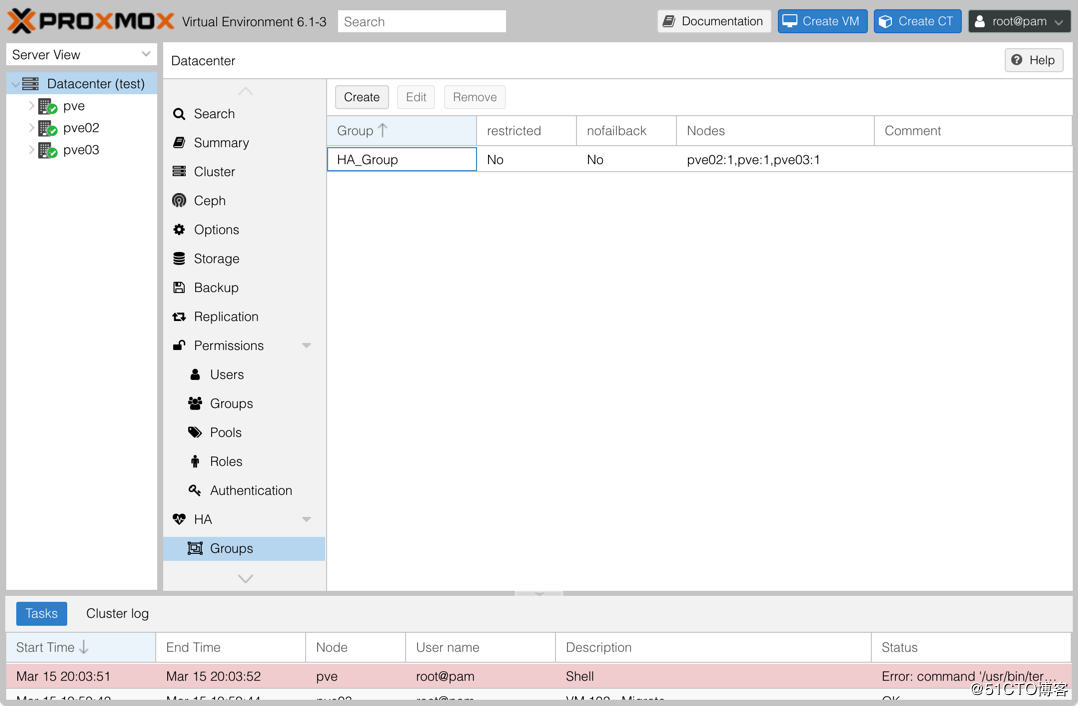The width and height of the screenshot is (1078, 706).
Task: Click the Pools tags icon
Action: point(195,432)
